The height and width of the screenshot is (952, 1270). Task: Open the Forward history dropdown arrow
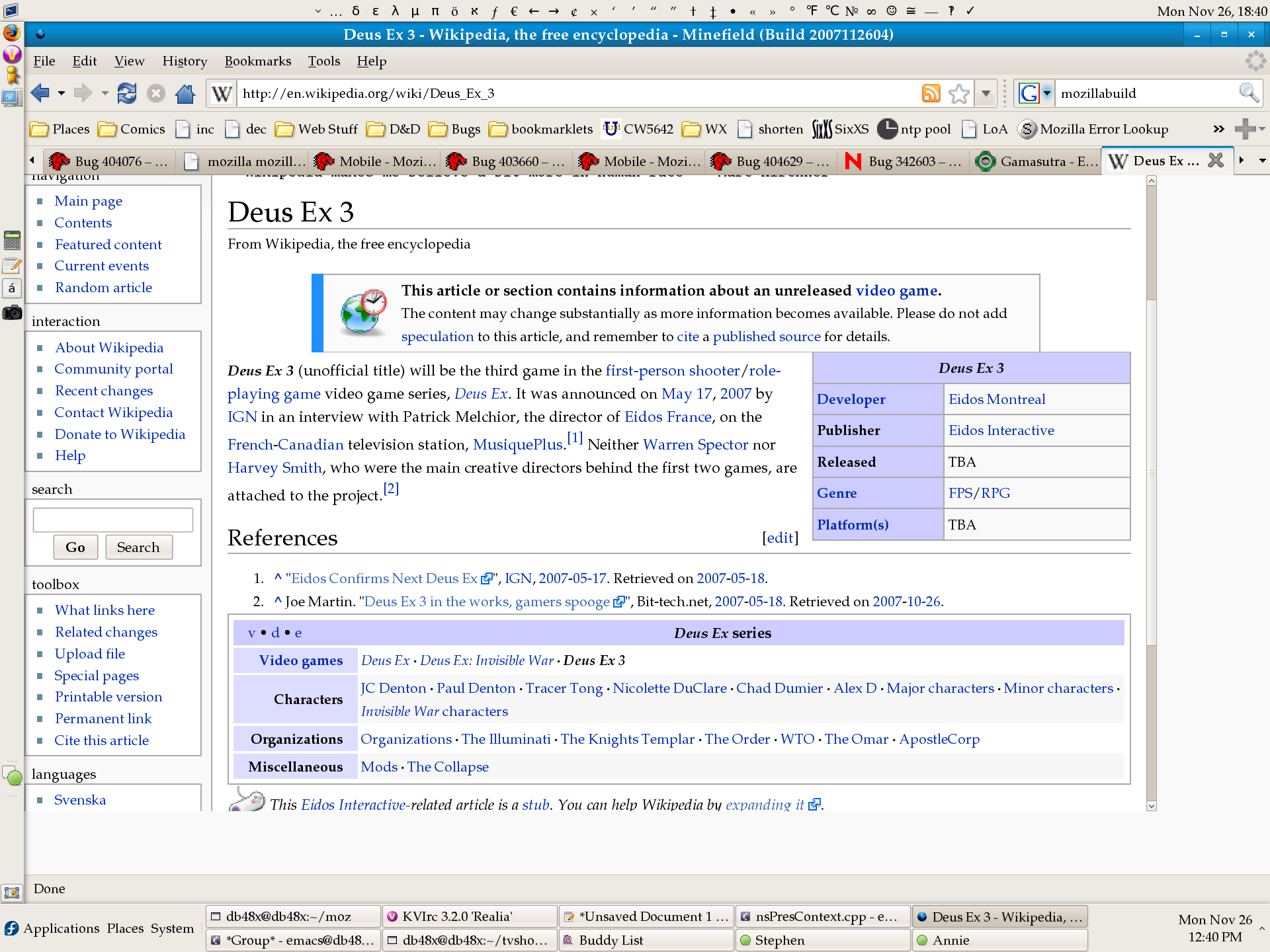(105, 93)
